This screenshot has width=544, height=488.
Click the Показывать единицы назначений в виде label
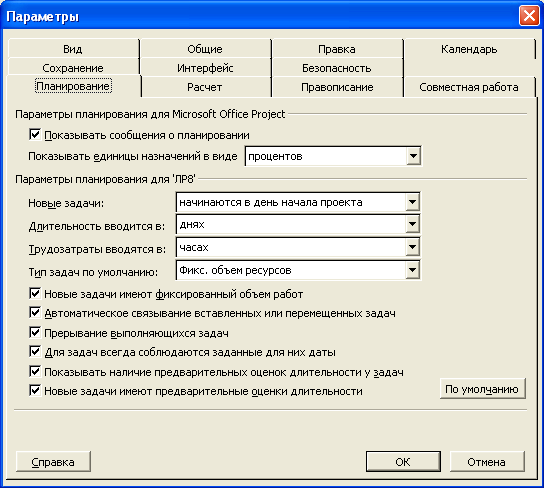pyautogui.click(x=133, y=156)
